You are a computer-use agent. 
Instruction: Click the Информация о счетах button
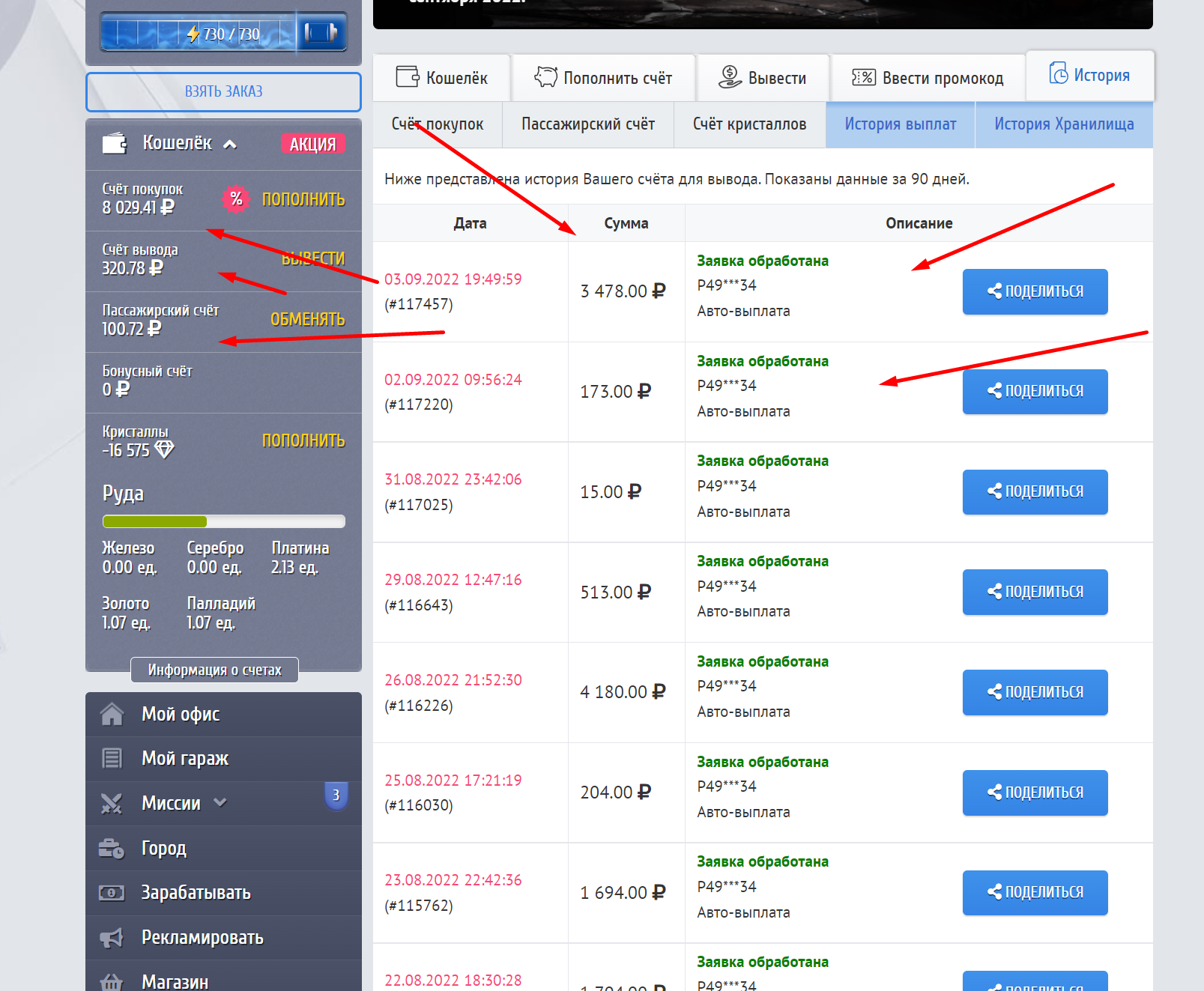coord(214,670)
